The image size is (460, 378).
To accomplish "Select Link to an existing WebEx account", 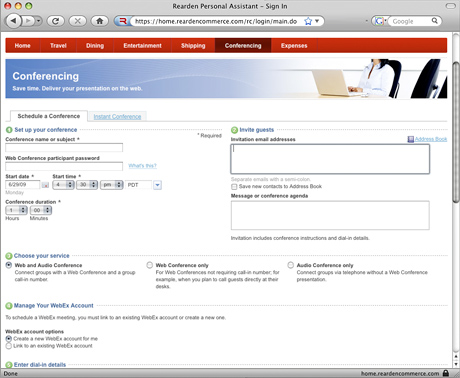I will (x=9, y=346).
